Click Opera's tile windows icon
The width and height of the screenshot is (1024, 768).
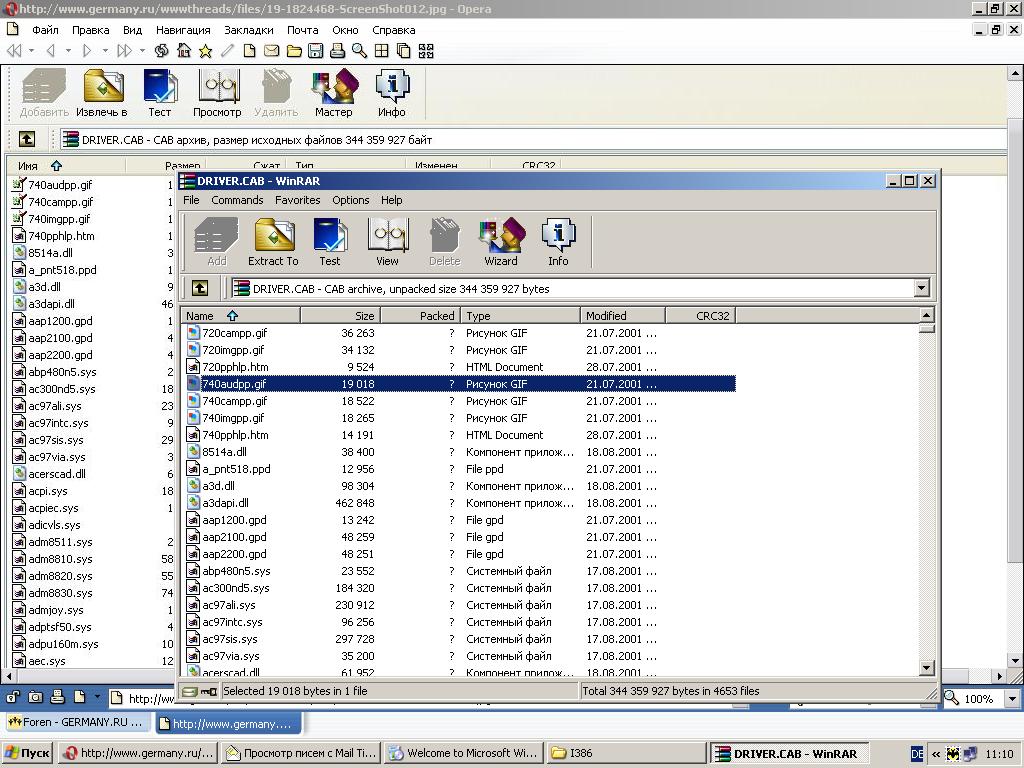[x=381, y=51]
